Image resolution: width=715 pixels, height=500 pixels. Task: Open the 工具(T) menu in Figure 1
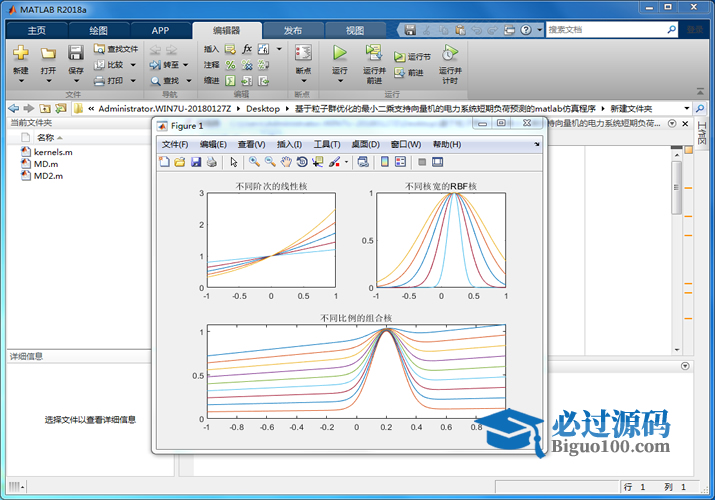pos(327,144)
